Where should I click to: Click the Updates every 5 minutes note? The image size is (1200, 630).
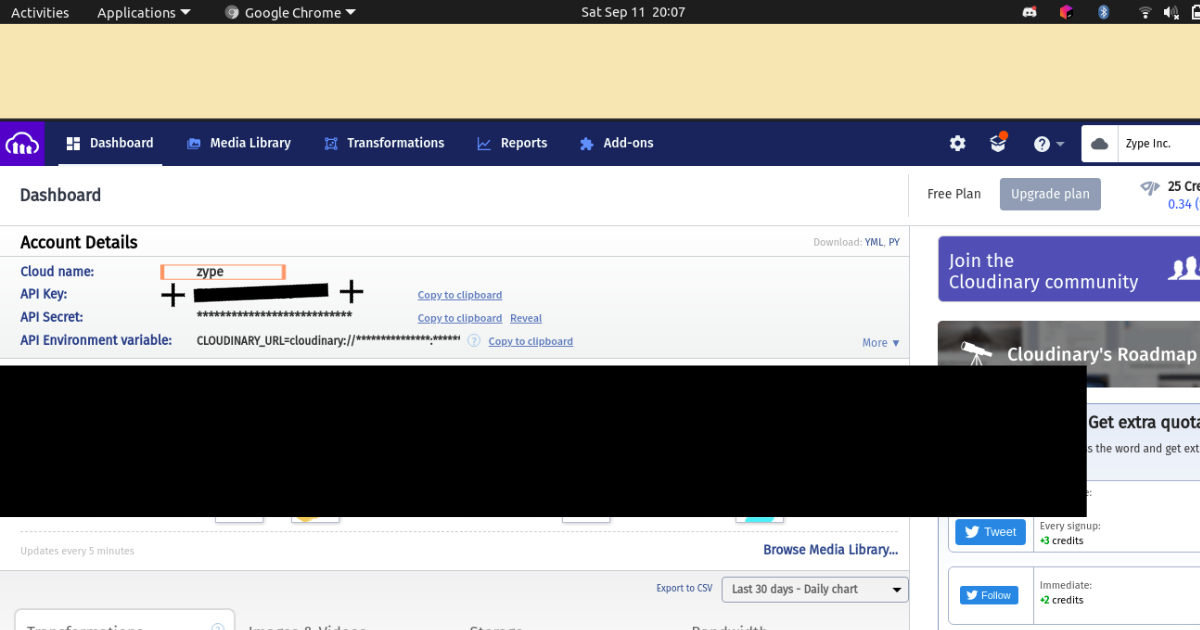coord(77,551)
